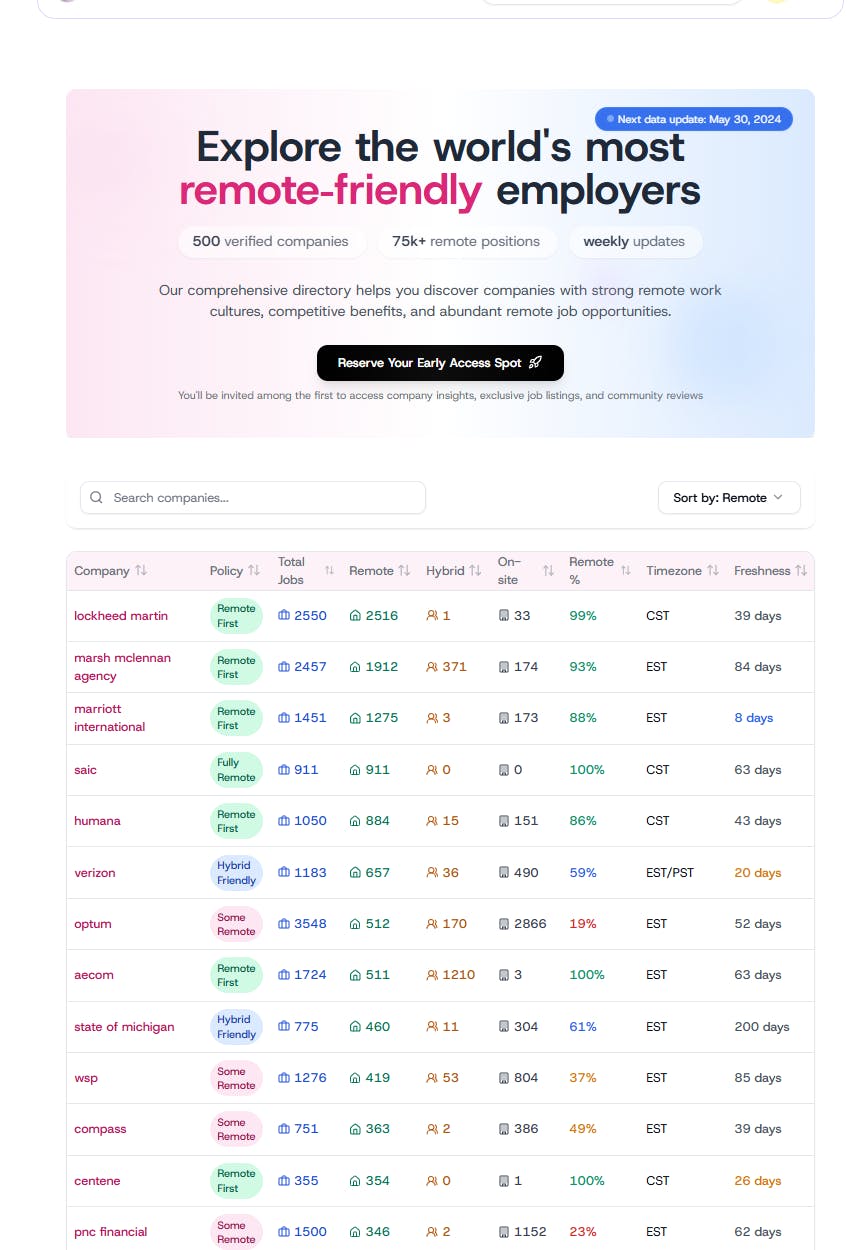Open the optum company link
The image size is (853, 1250).
point(93,924)
